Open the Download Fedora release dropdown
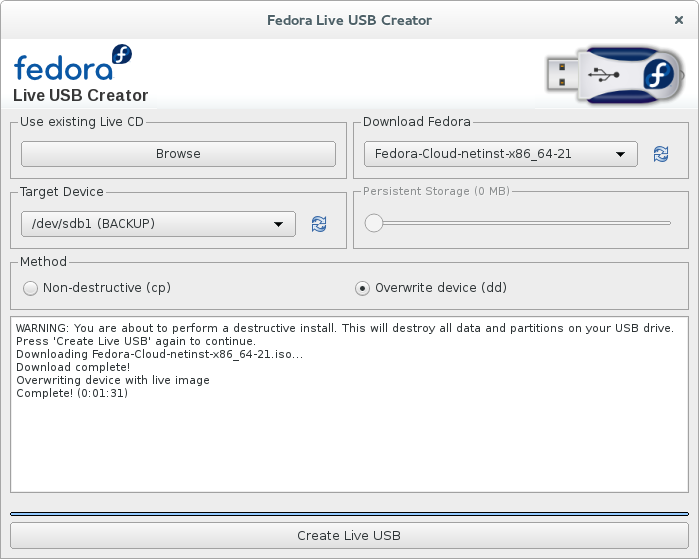Viewport: 699px width, 559px height. (500, 154)
